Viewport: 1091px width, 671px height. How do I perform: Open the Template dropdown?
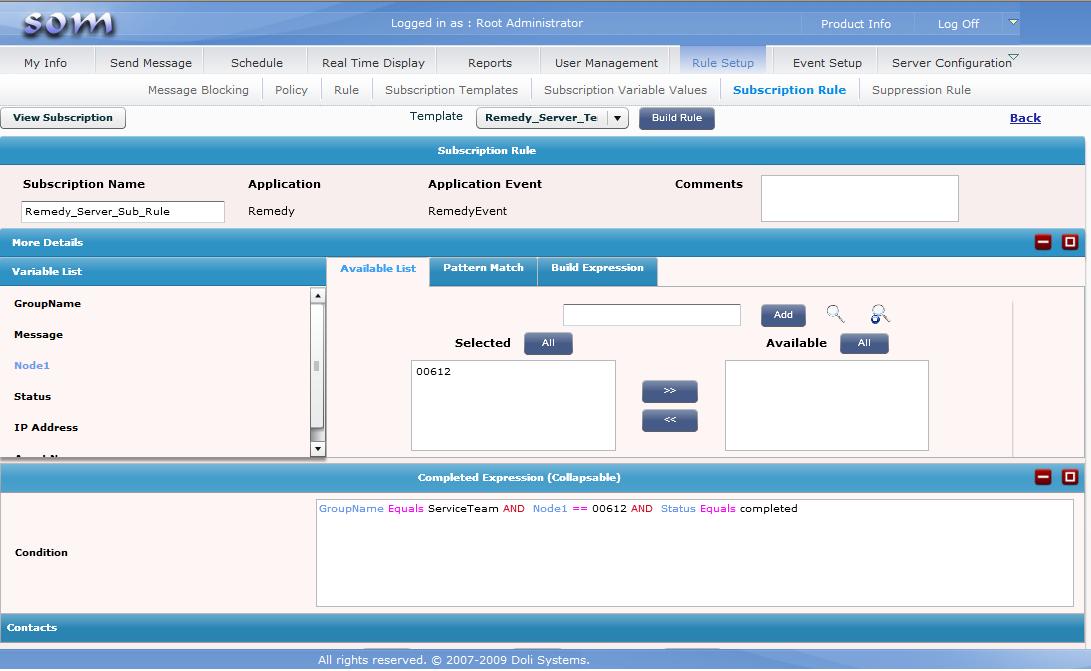[617, 118]
